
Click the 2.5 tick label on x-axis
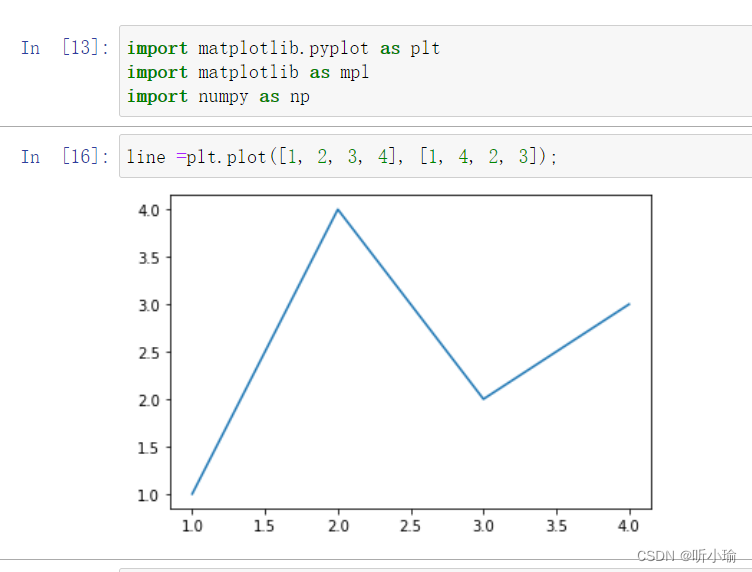pos(410,524)
